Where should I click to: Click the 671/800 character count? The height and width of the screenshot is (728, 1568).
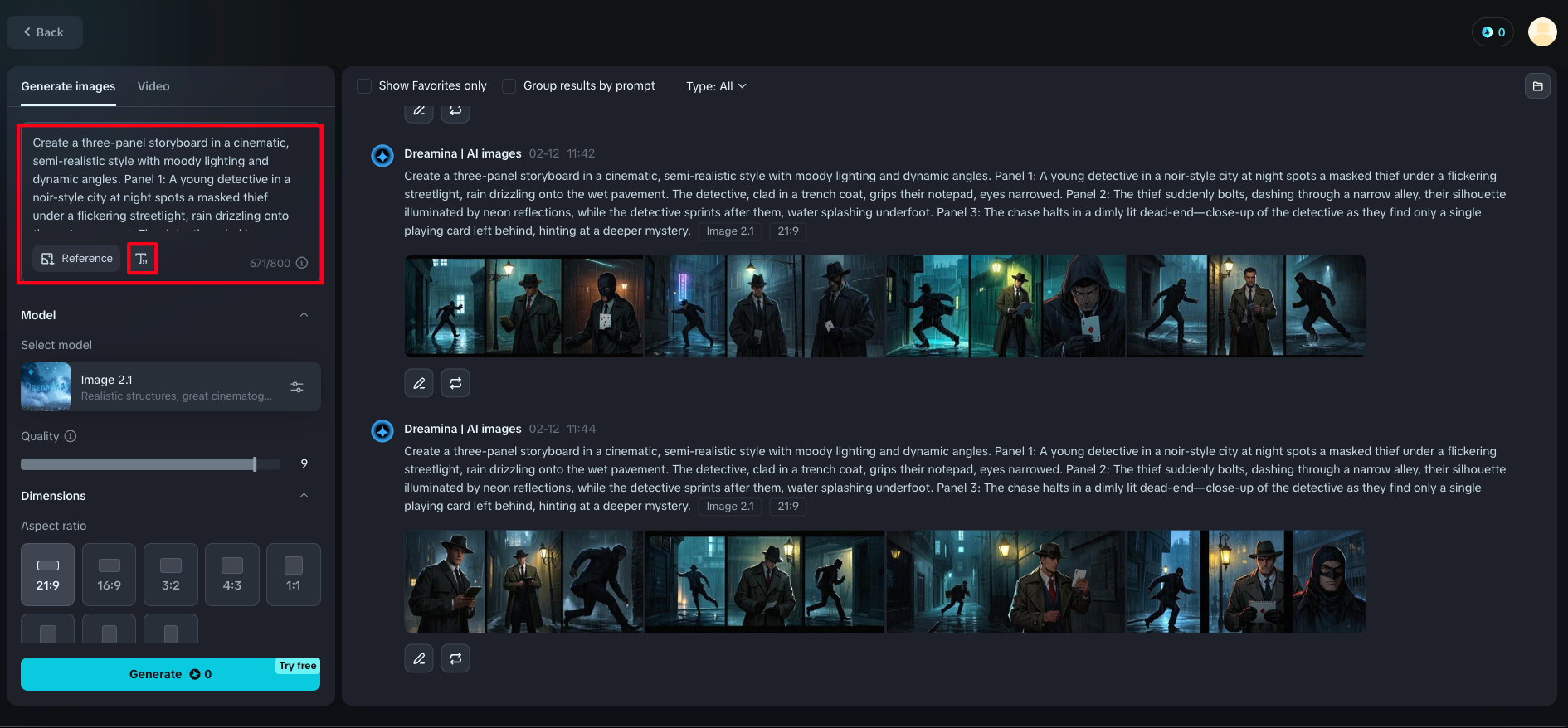pos(270,263)
